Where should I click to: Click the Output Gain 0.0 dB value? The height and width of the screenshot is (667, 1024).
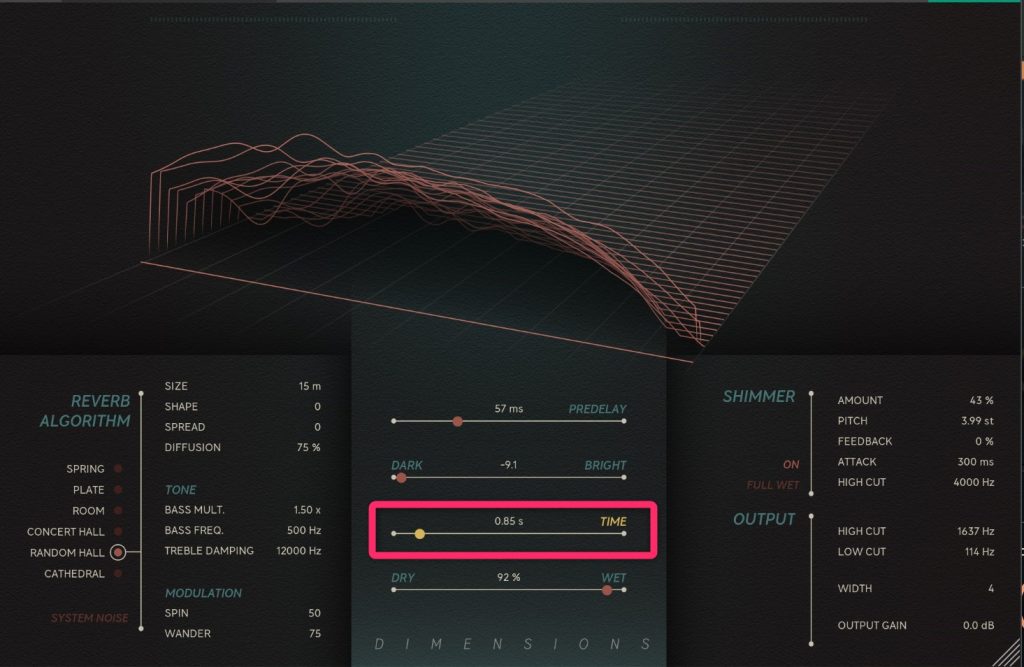(x=976, y=626)
